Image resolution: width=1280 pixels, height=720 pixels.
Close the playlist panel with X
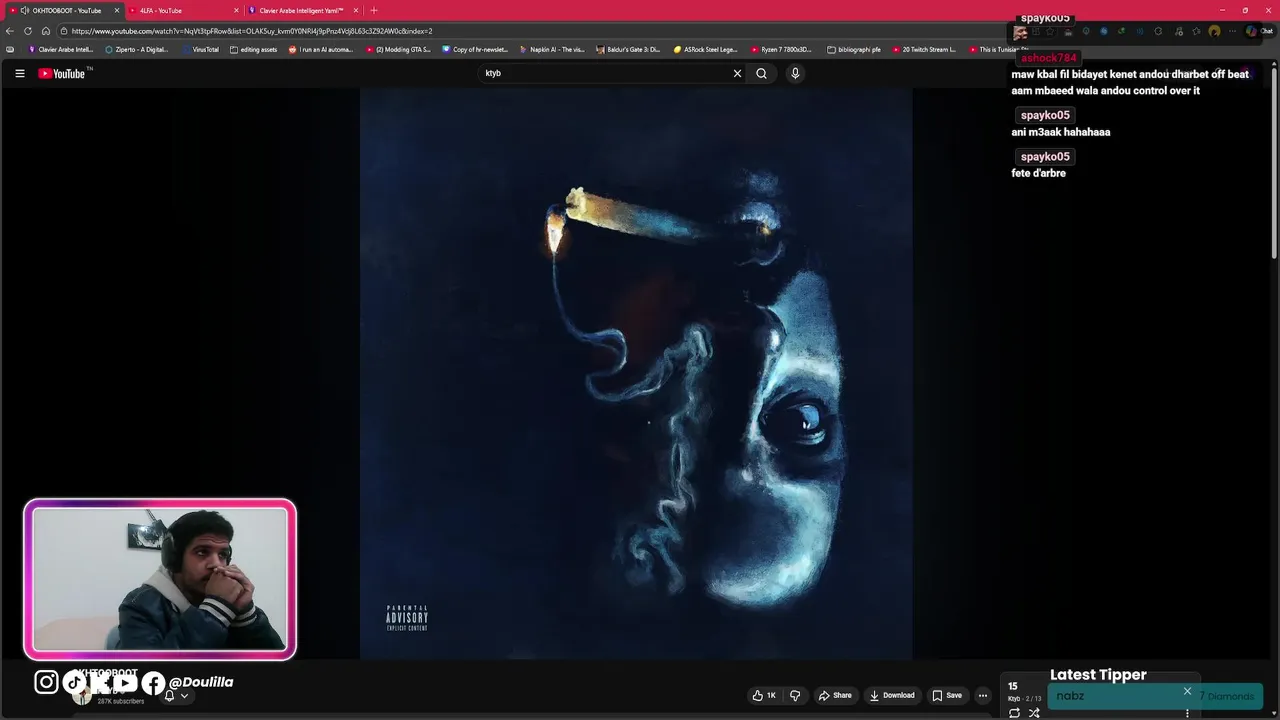pyautogui.click(x=1187, y=691)
